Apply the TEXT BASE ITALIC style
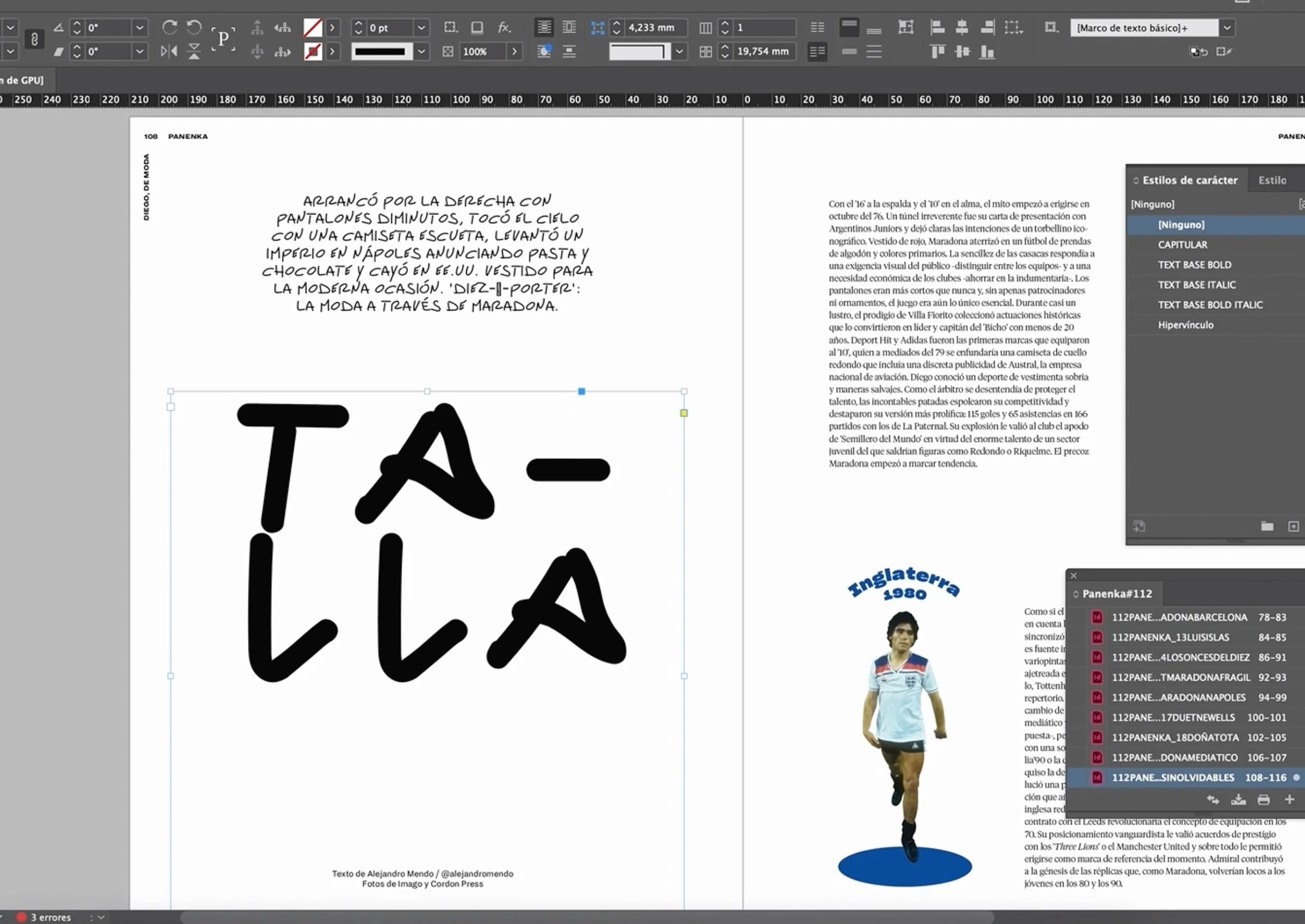 1216,284
